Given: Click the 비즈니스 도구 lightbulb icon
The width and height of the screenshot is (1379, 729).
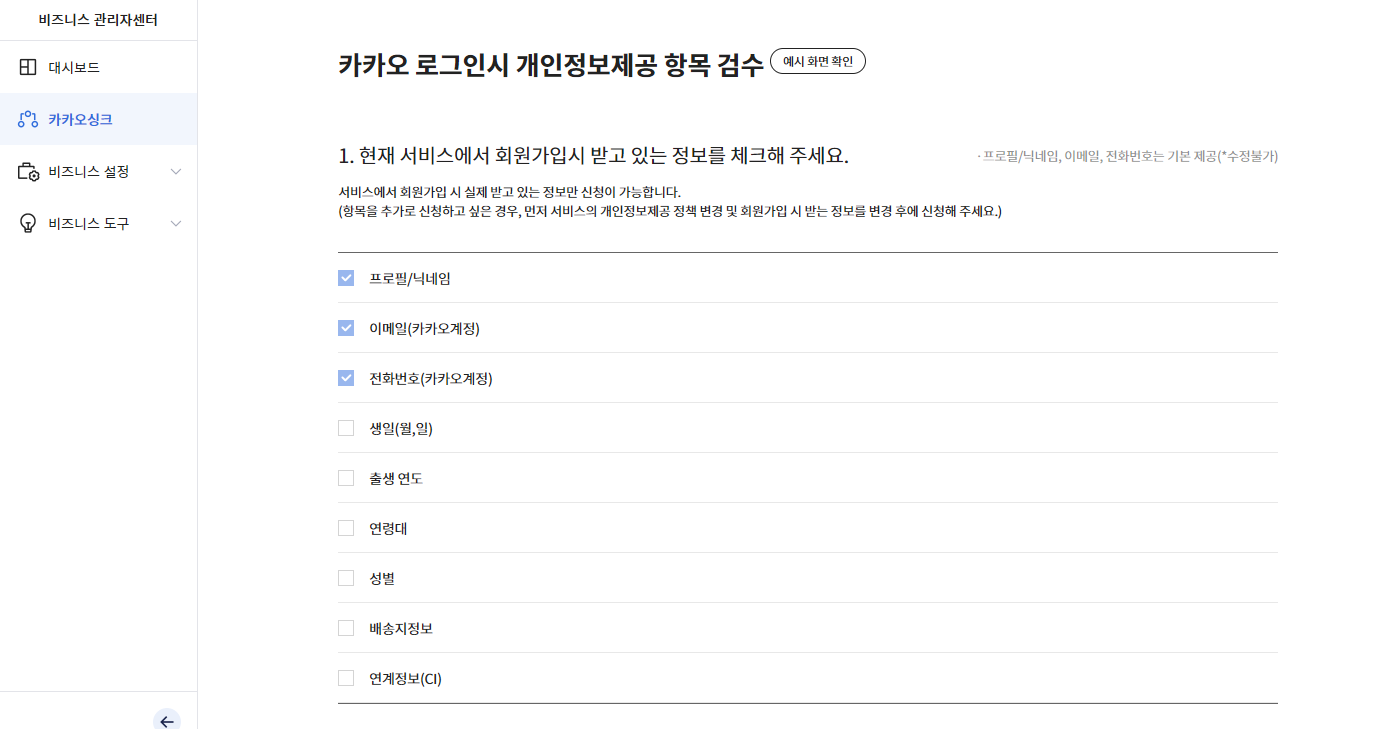Looking at the screenshot, I should [x=28, y=223].
